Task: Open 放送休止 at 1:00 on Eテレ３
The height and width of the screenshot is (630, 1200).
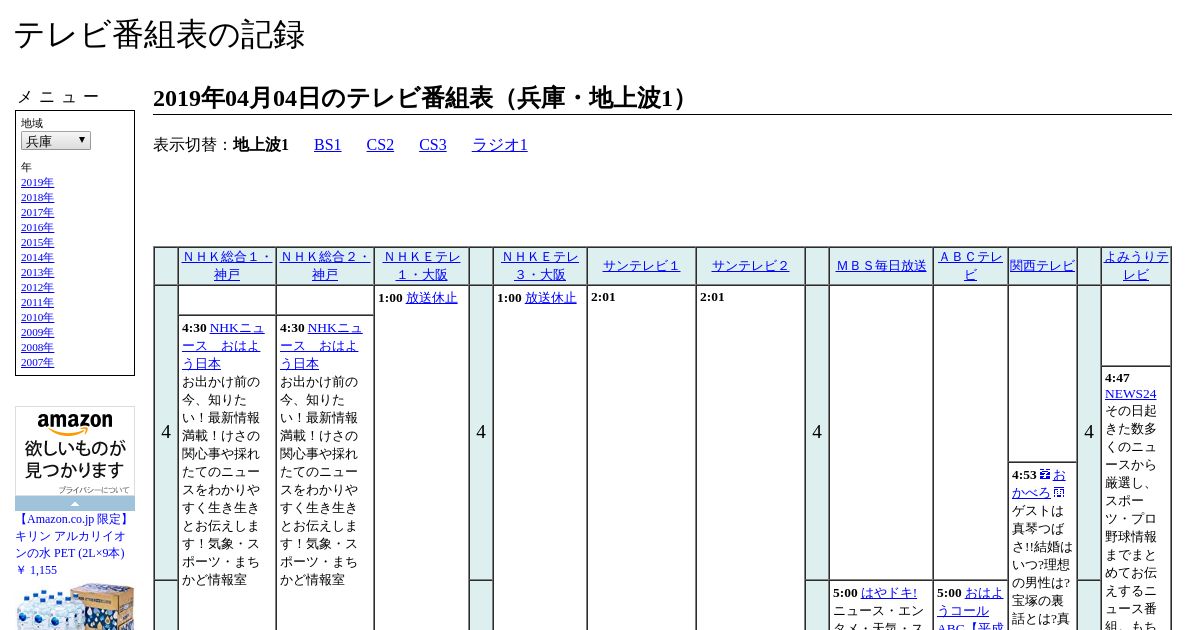Action: point(551,298)
